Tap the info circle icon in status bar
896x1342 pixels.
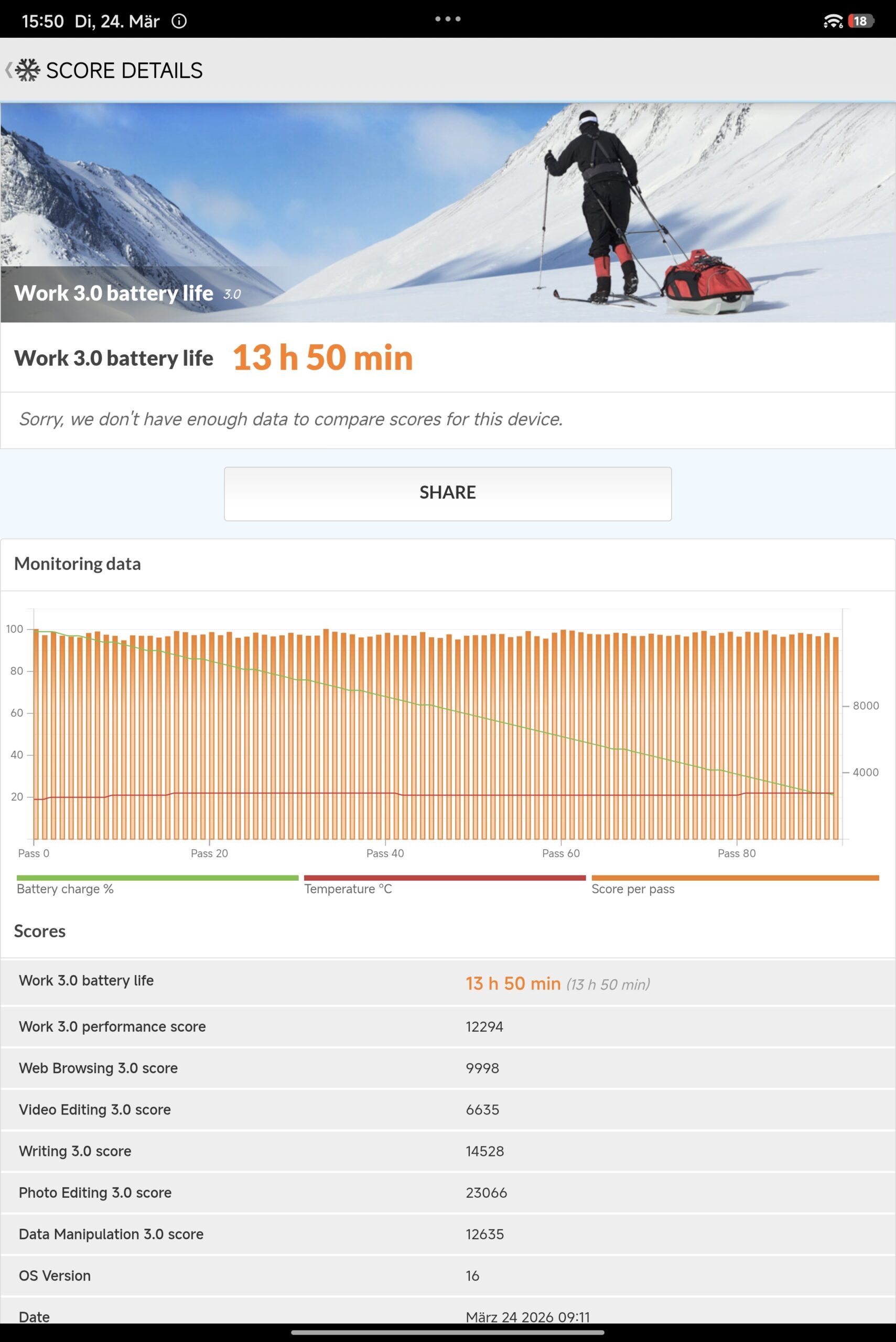[x=179, y=21]
